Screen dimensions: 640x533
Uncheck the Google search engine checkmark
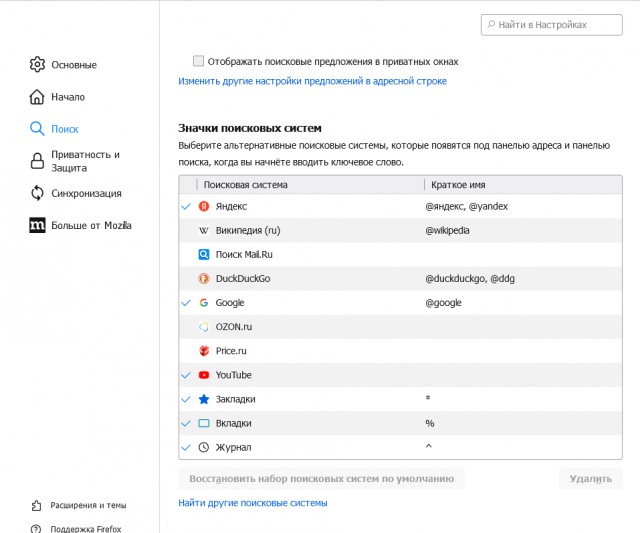(x=186, y=303)
